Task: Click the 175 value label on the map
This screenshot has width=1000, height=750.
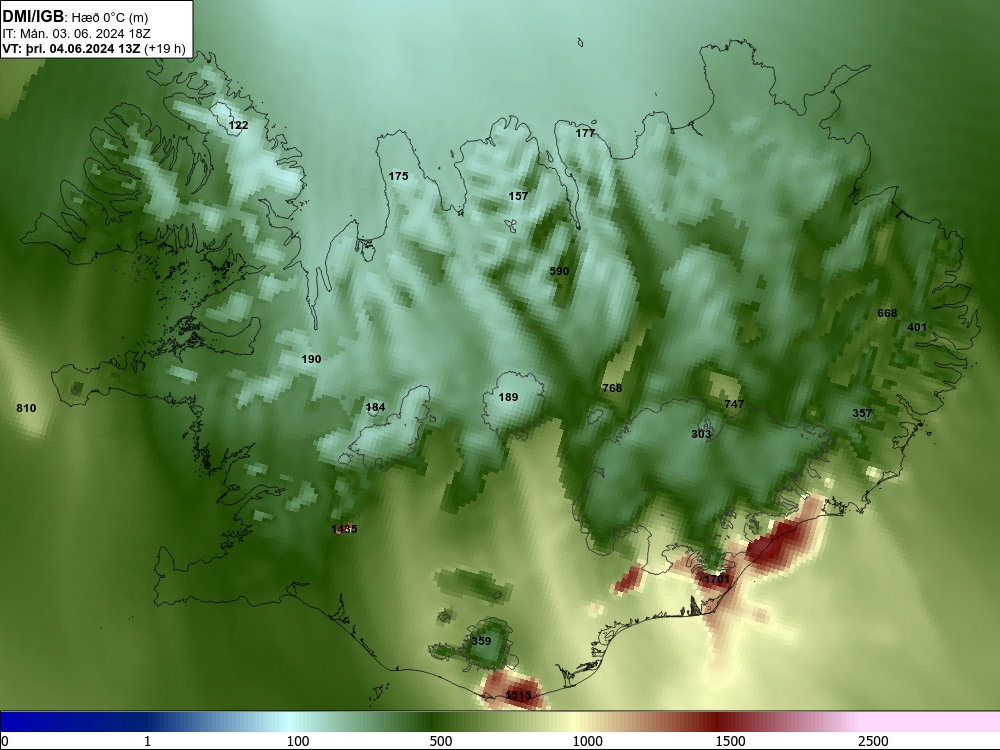Action: (x=398, y=176)
